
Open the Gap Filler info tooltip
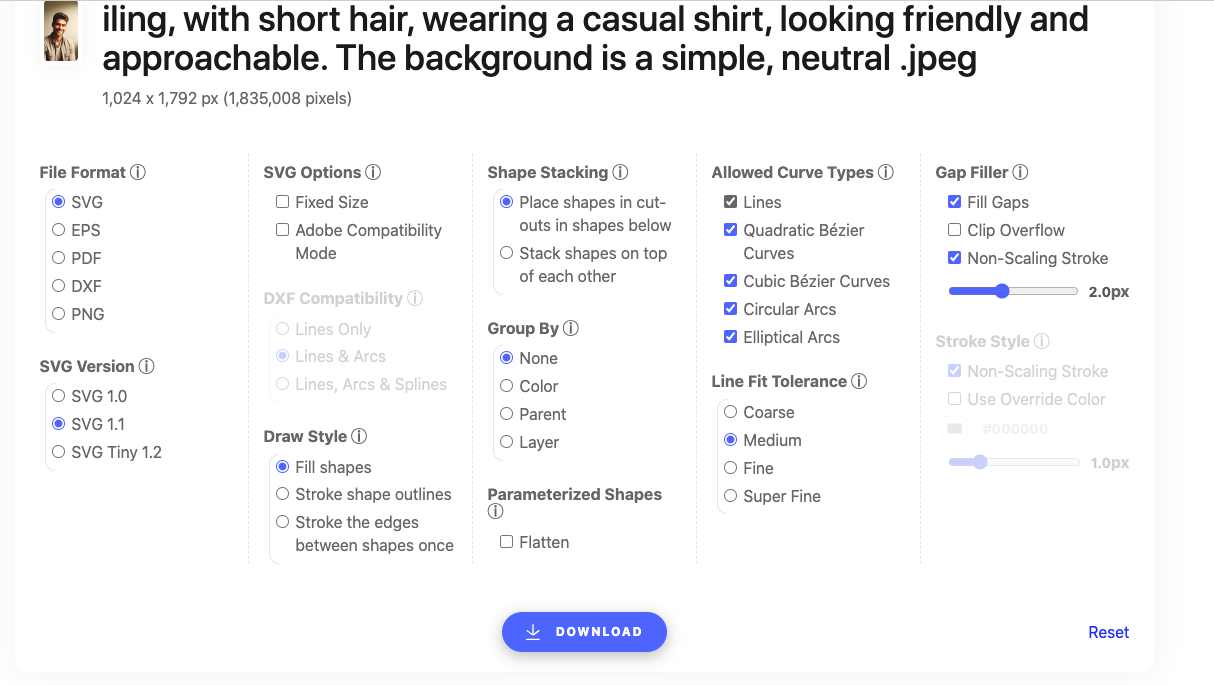1018,172
